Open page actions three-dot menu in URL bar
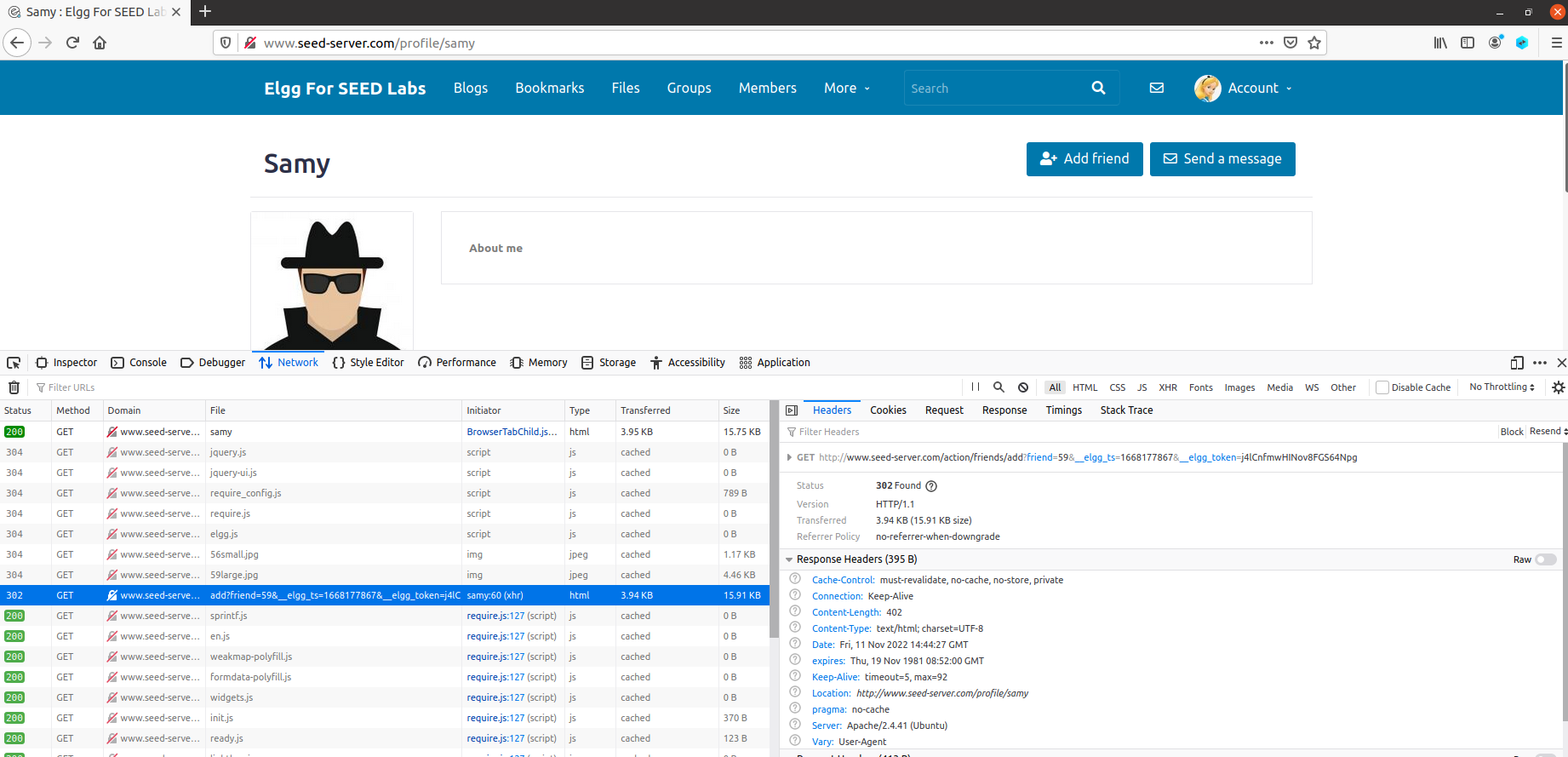Image resolution: width=1568 pixels, height=757 pixels. [1267, 43]
